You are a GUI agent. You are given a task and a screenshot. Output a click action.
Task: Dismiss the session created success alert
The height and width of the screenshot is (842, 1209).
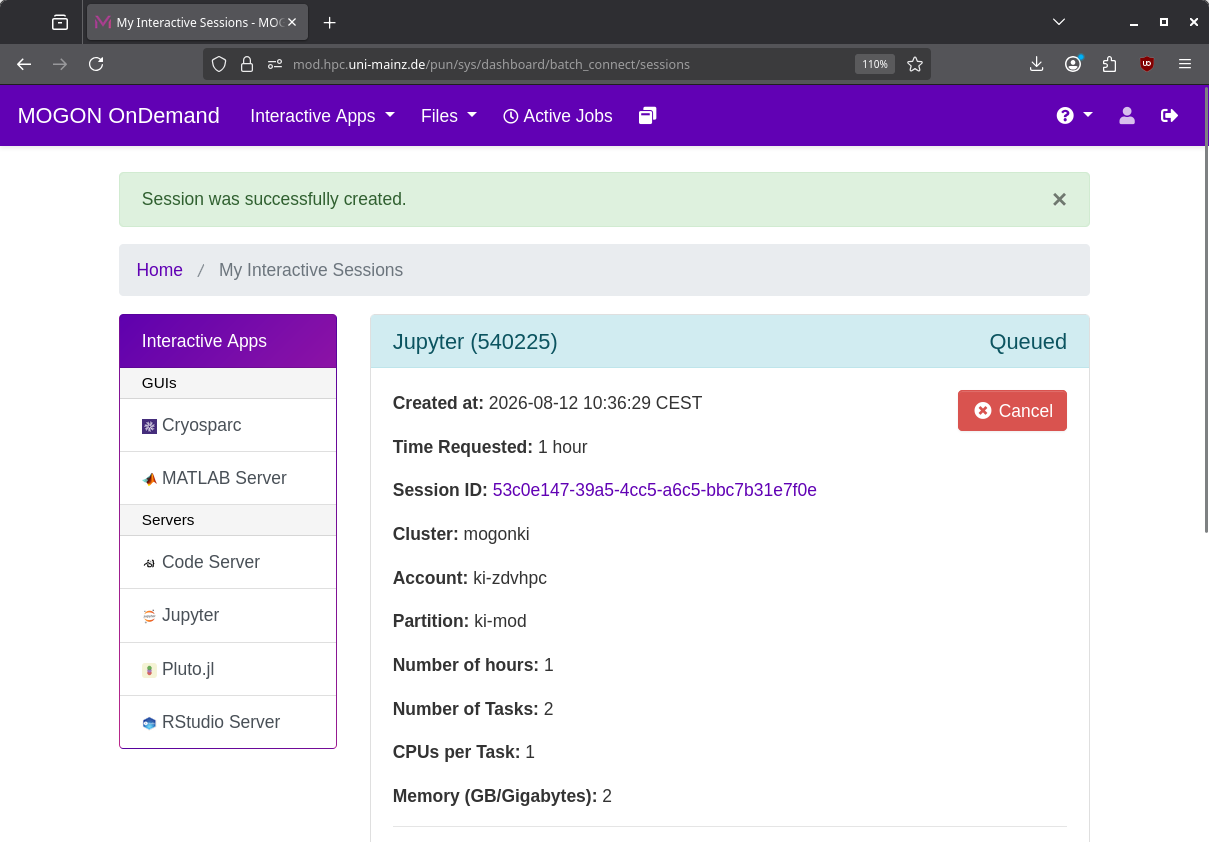1059,200
